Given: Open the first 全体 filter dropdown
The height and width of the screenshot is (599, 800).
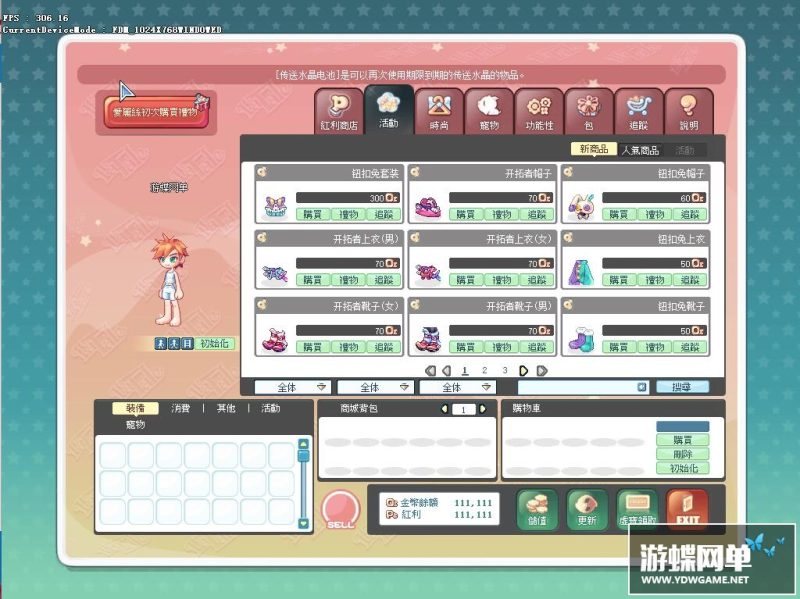Looking at the screenshot, I should tap(293, 387).
